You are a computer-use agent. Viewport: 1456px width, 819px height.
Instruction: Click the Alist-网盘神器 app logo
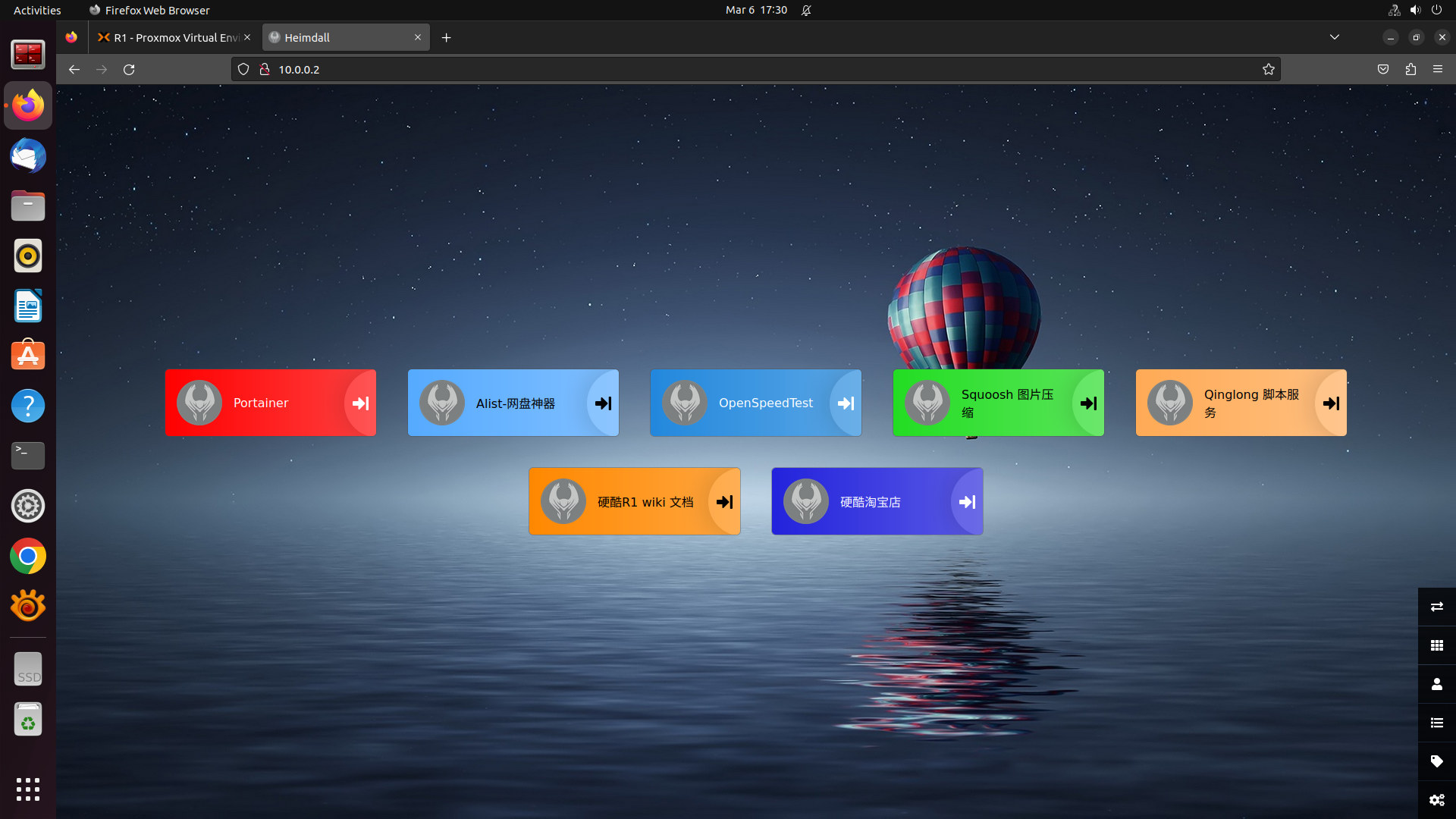click(x=442, y=403)
